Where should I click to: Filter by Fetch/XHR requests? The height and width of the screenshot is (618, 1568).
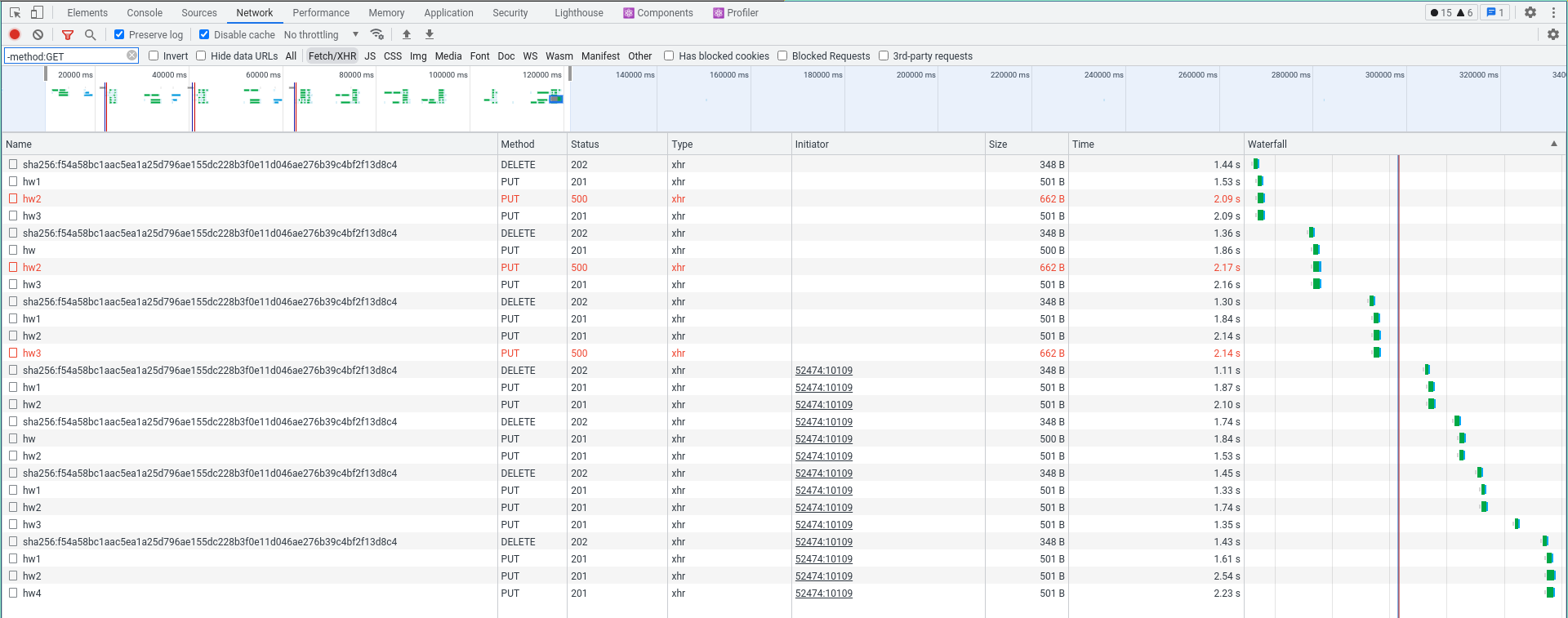coord(332,56)
